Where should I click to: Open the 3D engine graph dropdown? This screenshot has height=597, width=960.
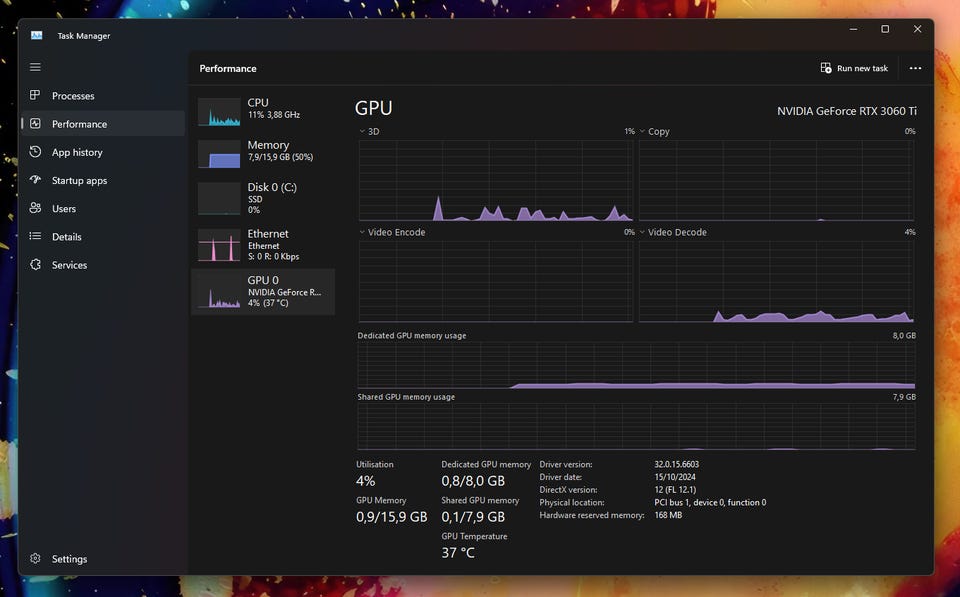362,131
